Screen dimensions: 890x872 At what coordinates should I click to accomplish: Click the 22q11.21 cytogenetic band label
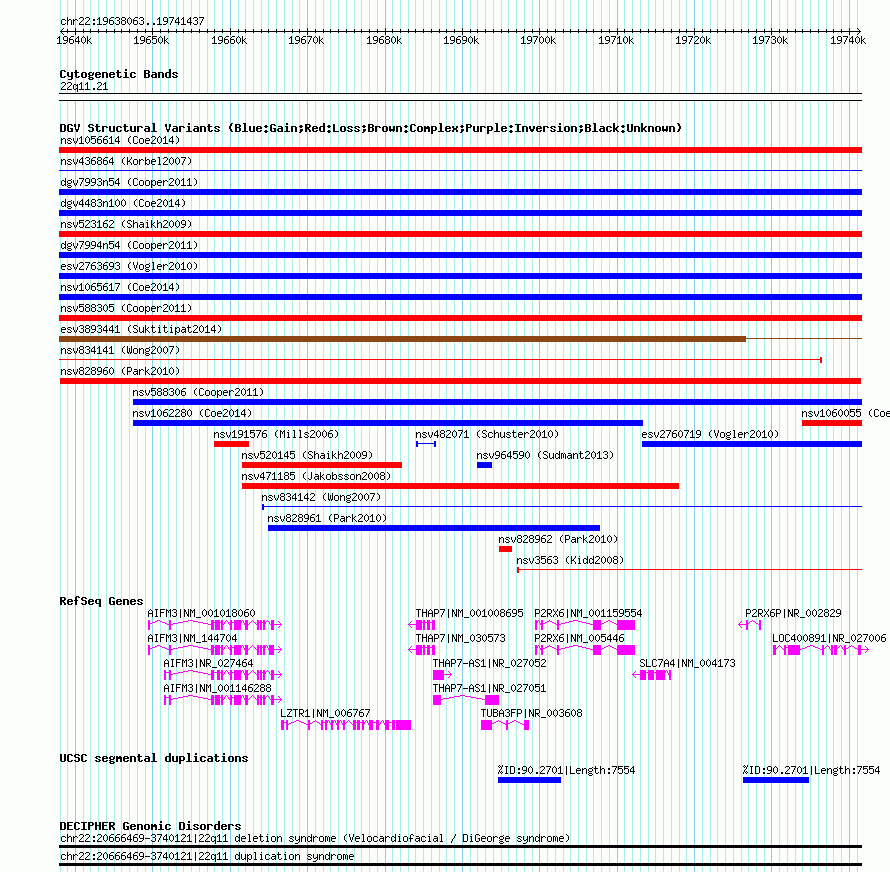[84, 86]
